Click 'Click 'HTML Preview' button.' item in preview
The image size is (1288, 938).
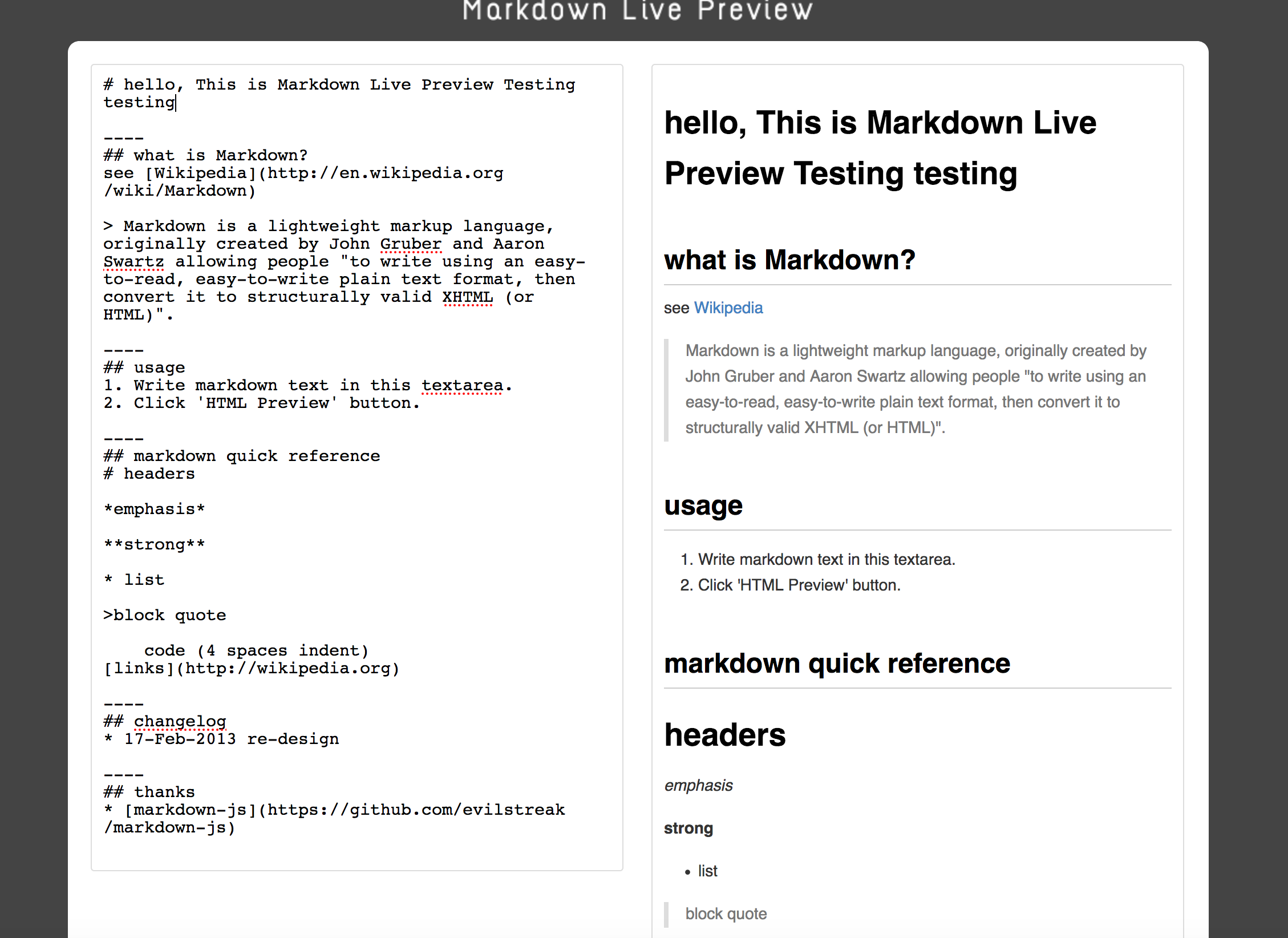pos(799,585)
